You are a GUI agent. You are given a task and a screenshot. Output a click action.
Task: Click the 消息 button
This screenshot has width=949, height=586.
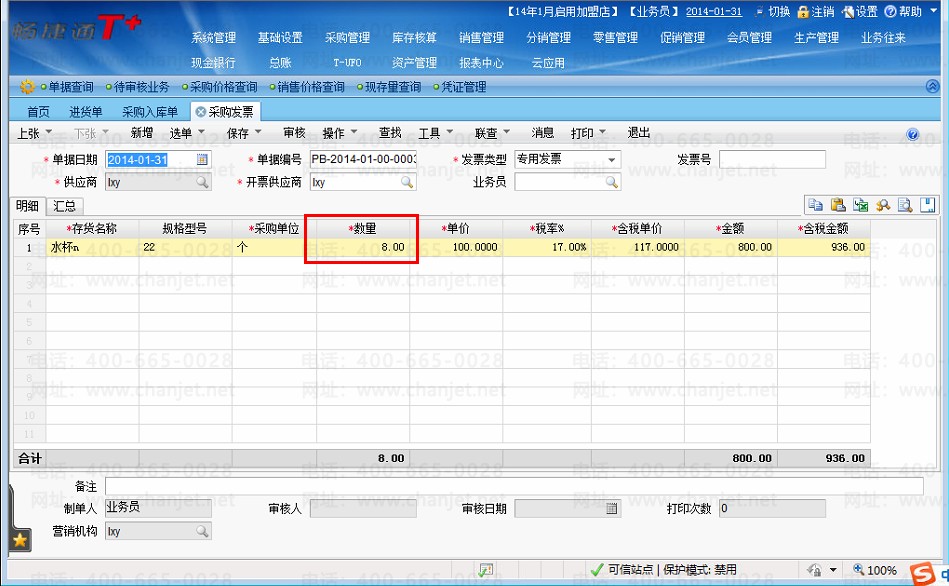(542, 133)
